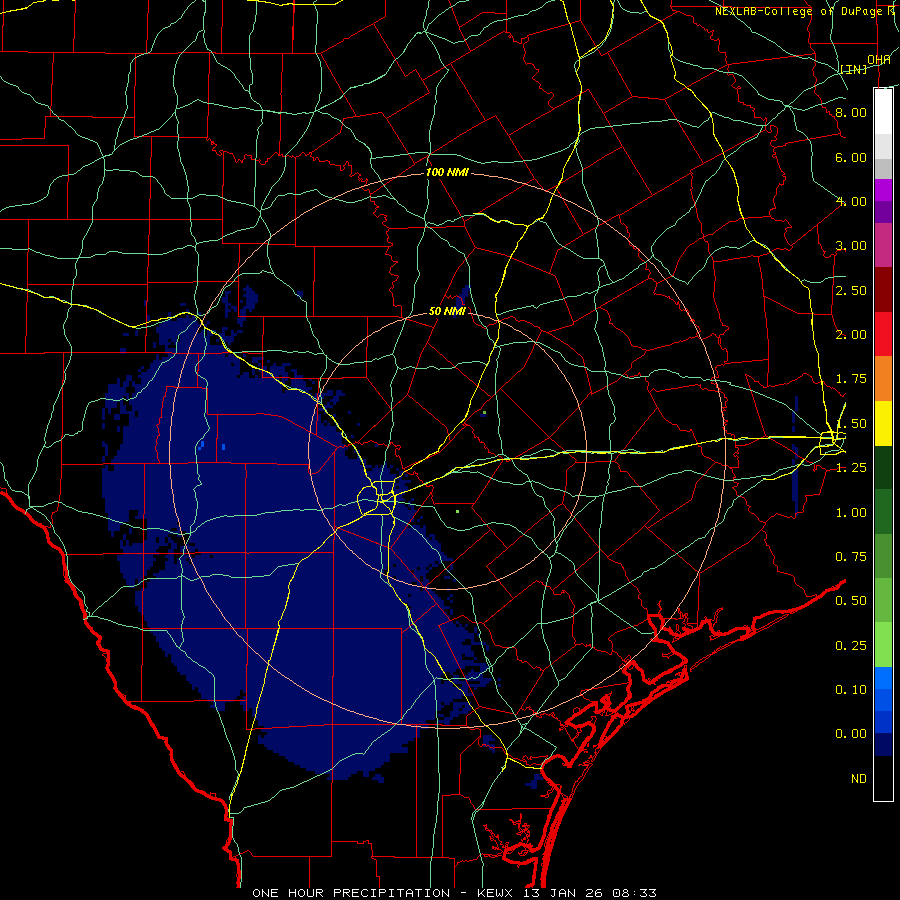Click the "100 NMI" range ring label
Image resolution: width=900 pixels, height=900 pixels.
(x=447, y=172)
